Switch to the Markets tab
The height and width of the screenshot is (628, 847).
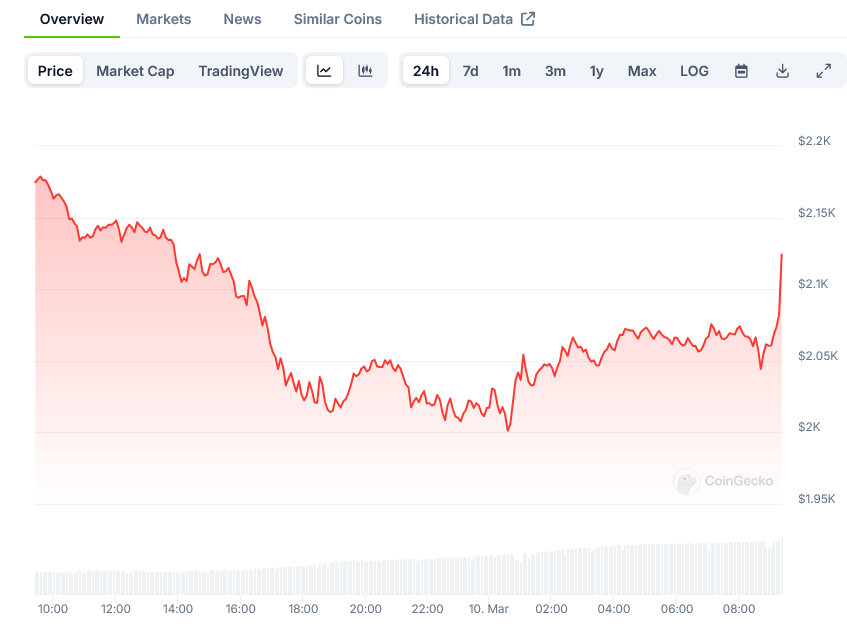coord(163,18)
